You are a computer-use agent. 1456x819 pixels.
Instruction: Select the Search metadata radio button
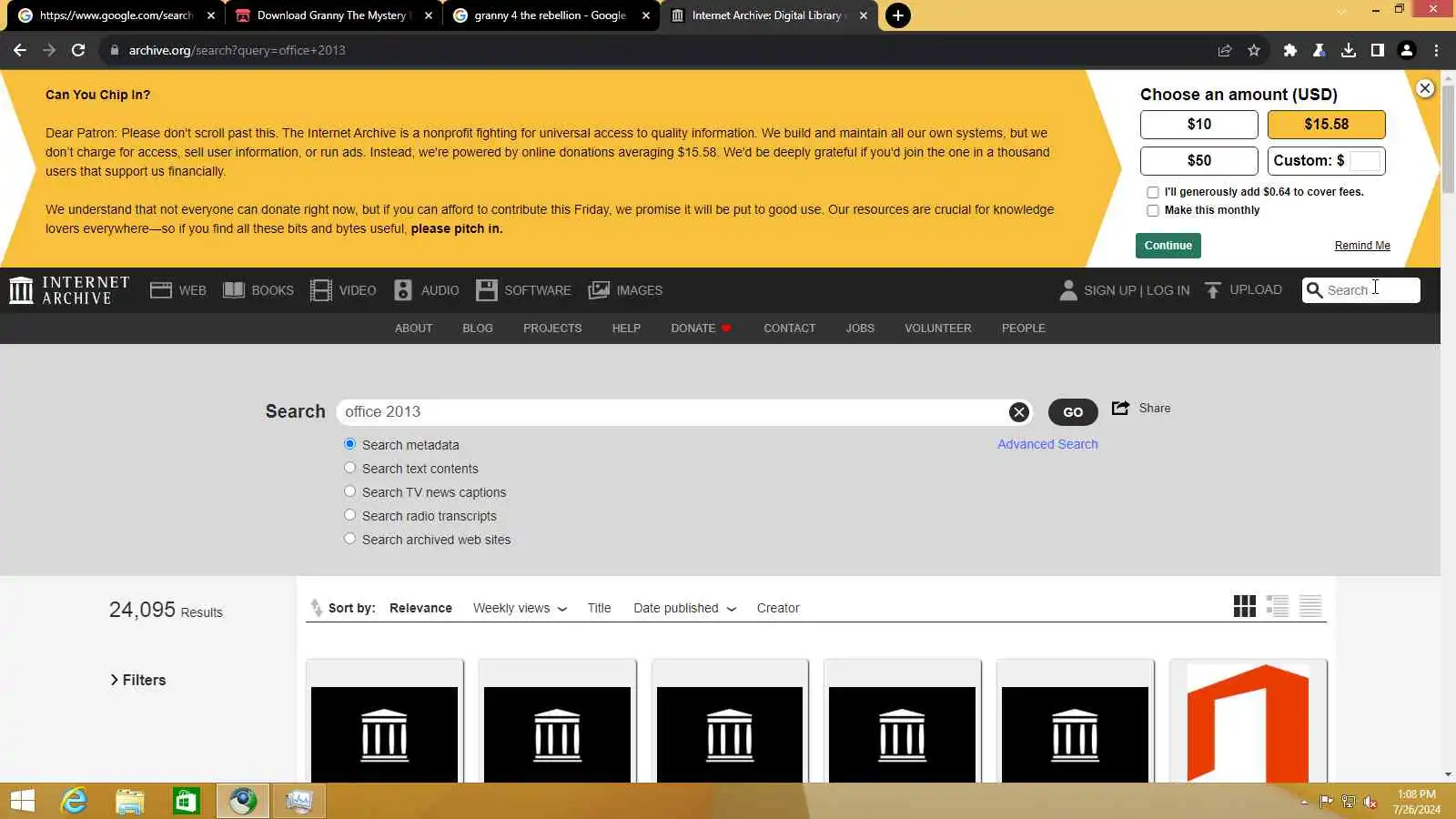tap(349, 444)
